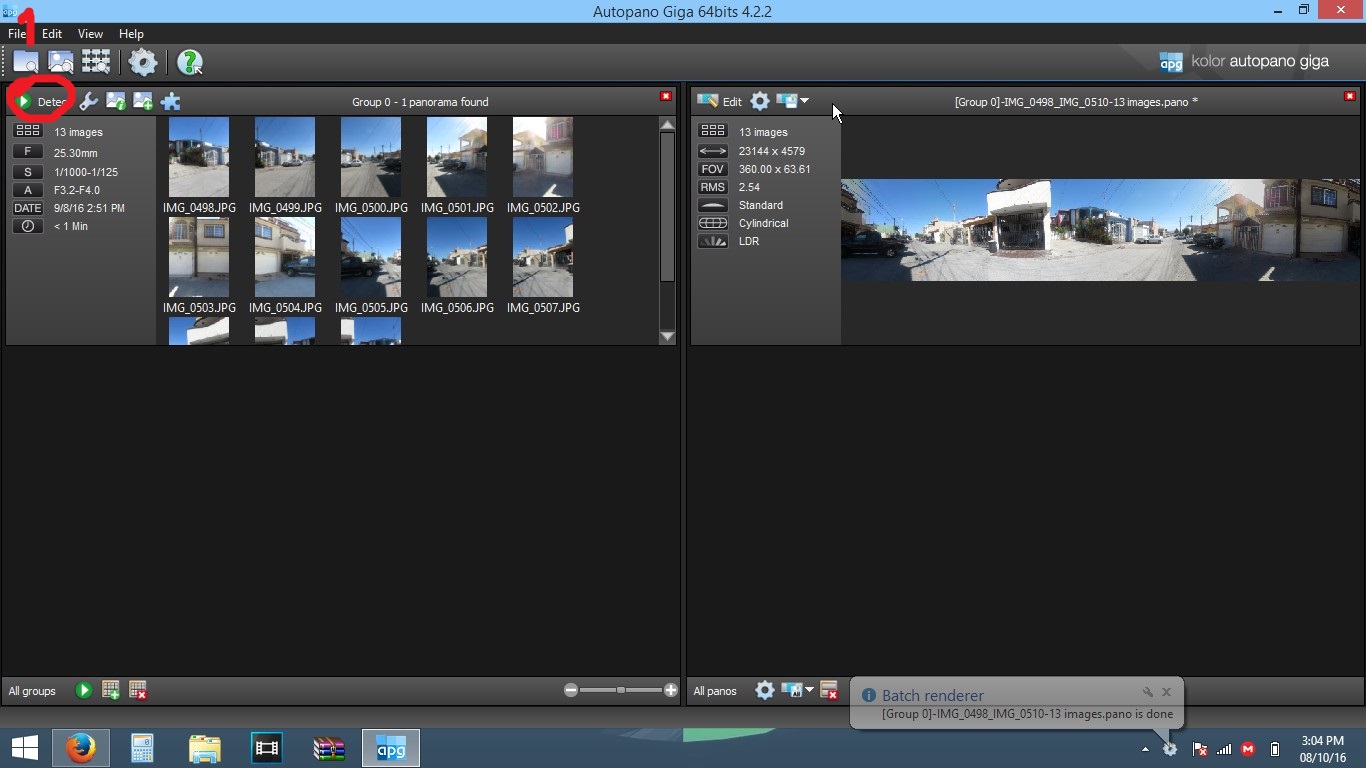Click the FOV 360.00 x 63.61 value

[775, 169]
